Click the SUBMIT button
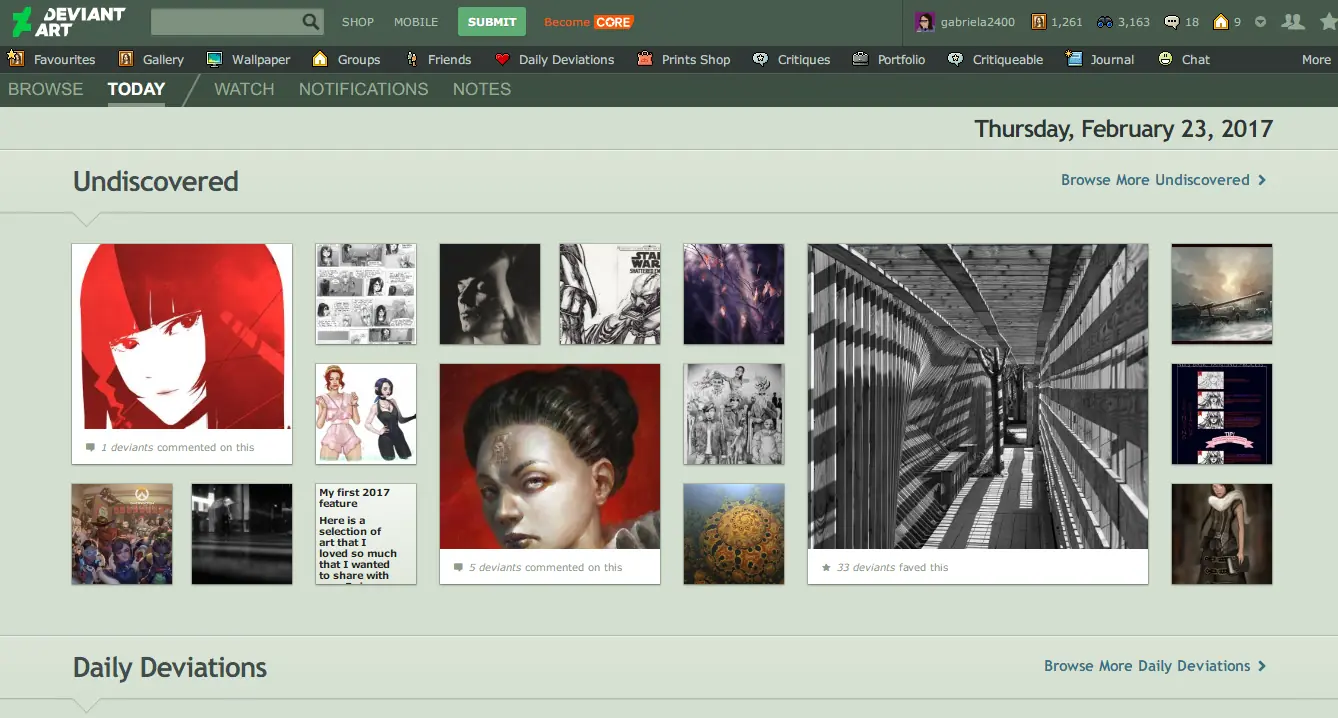 [x=491, y=21]
